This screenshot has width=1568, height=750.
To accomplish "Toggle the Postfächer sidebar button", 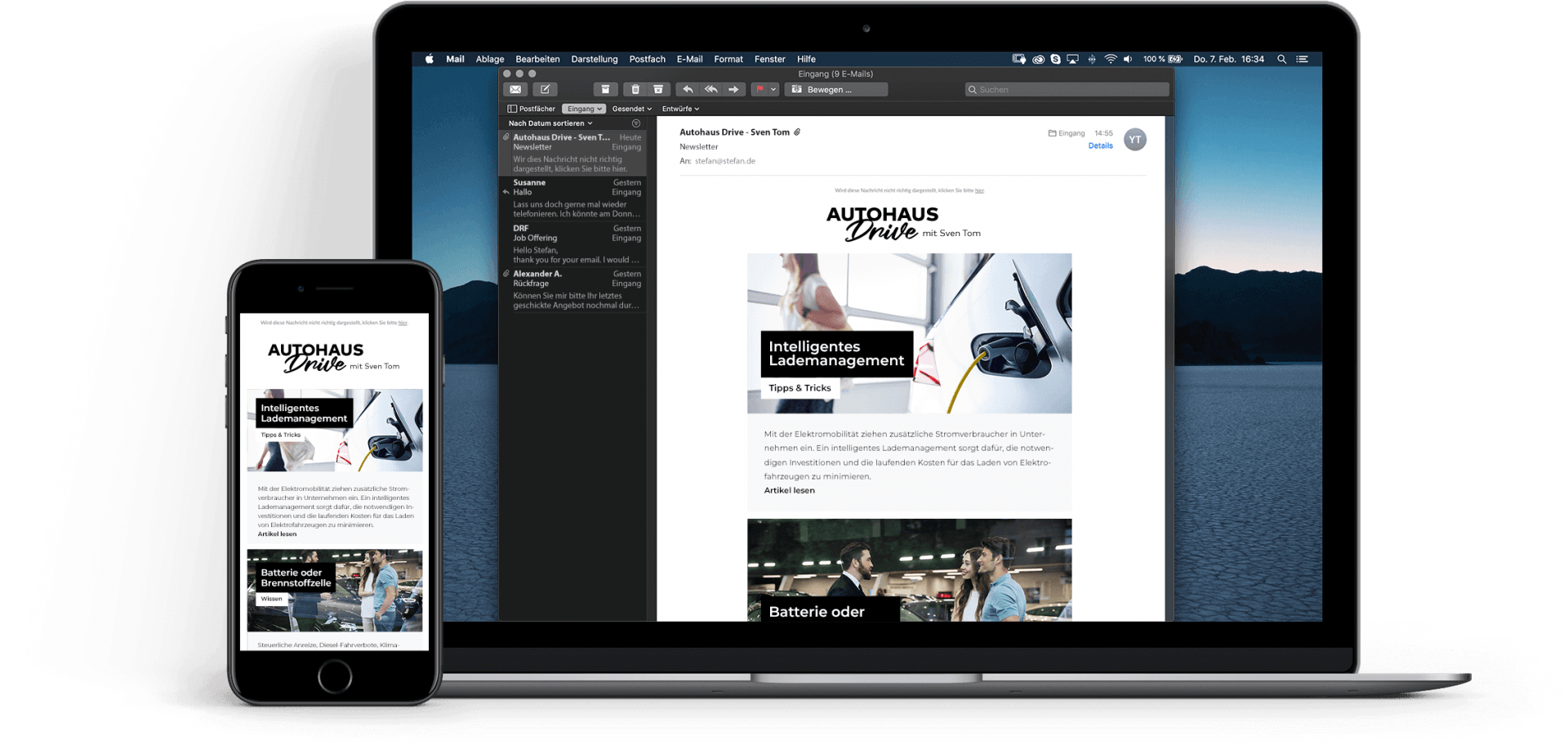I will click(x=531, y=109).
